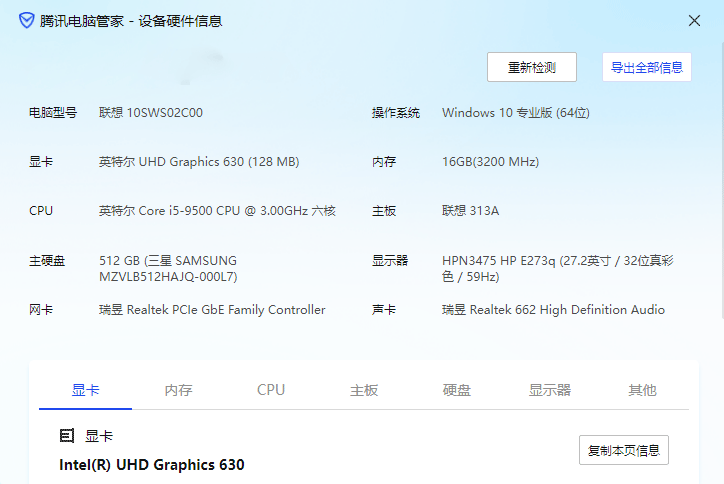Click the 512 GB SAMSUNG disk value
This screenshot has width=724, height=484.
click(168, 268)
